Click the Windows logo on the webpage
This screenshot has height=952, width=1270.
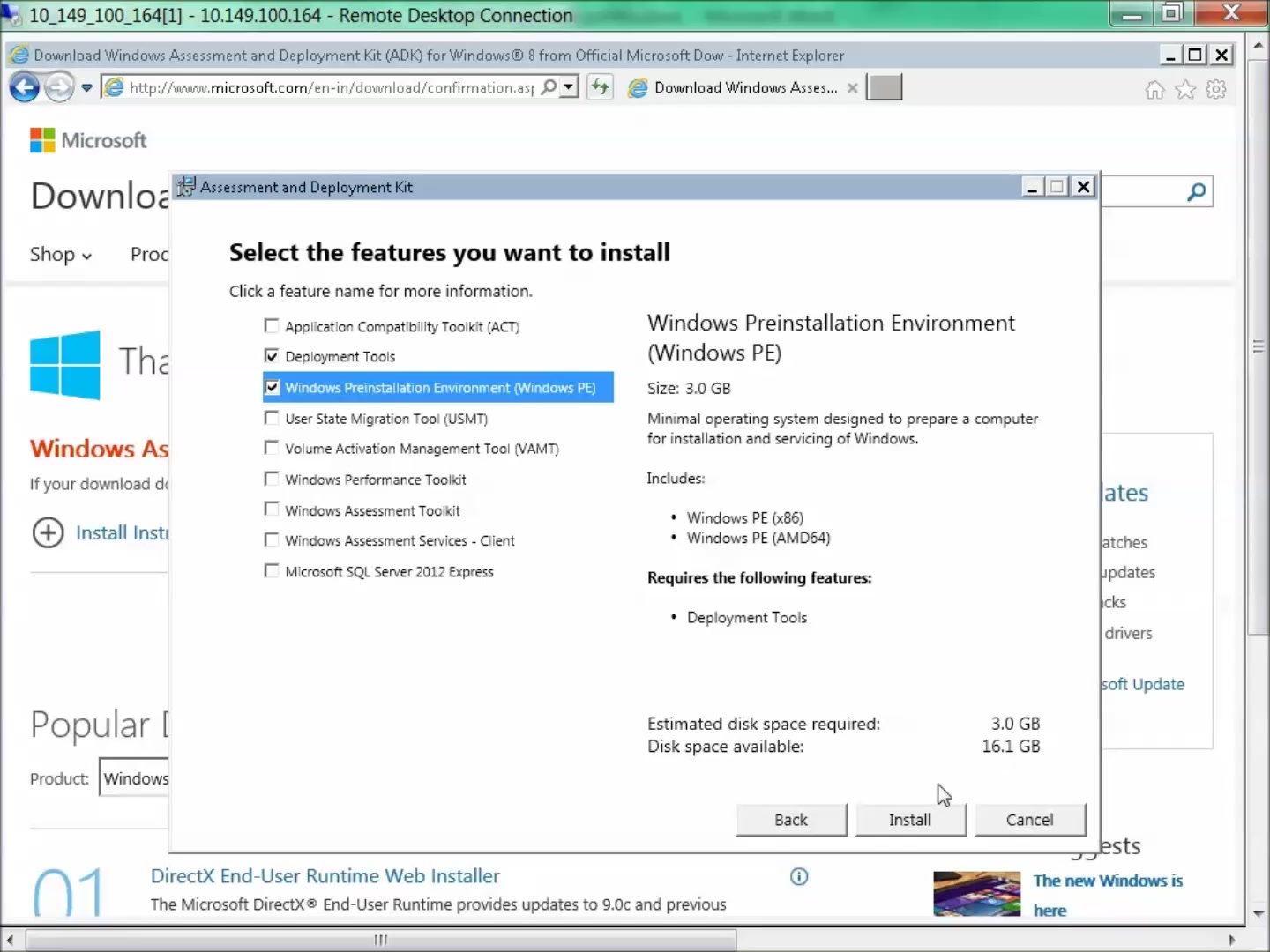(x=64, y=365)
